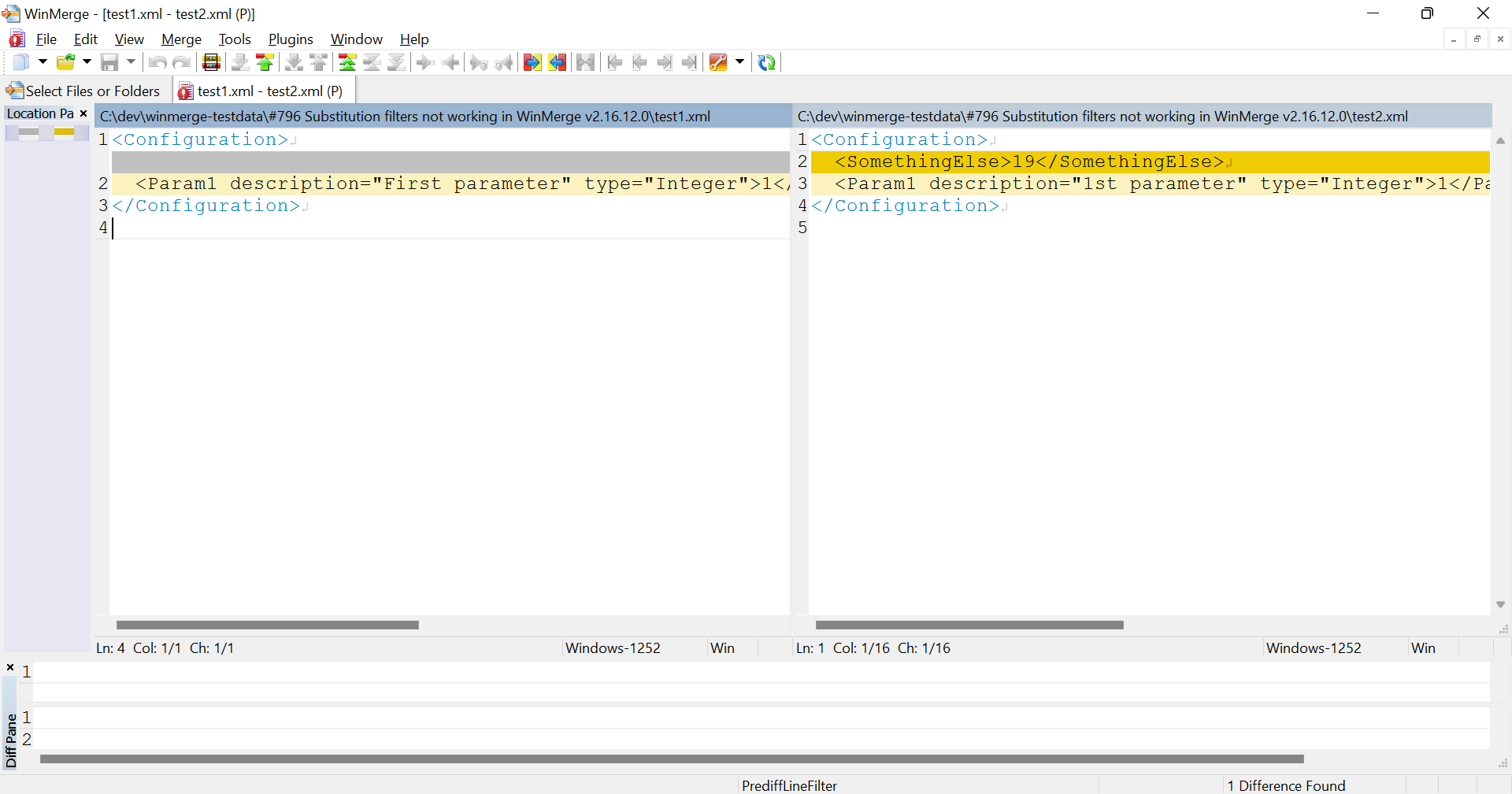The width and height of the screenshot is (1512, 794).
Task: Go to Previous Difference green up arrow
Action: (x=265, y=62)
